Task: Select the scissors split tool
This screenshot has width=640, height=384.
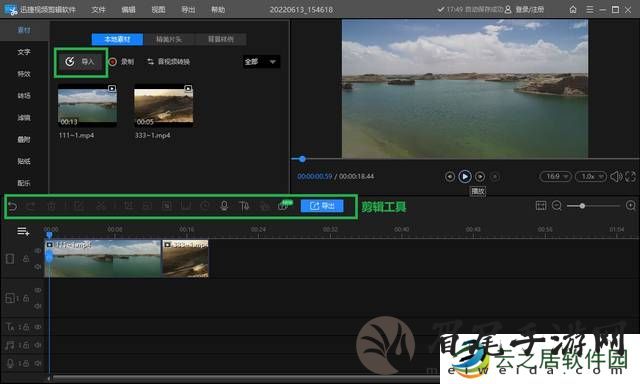Action: [100, 206]
